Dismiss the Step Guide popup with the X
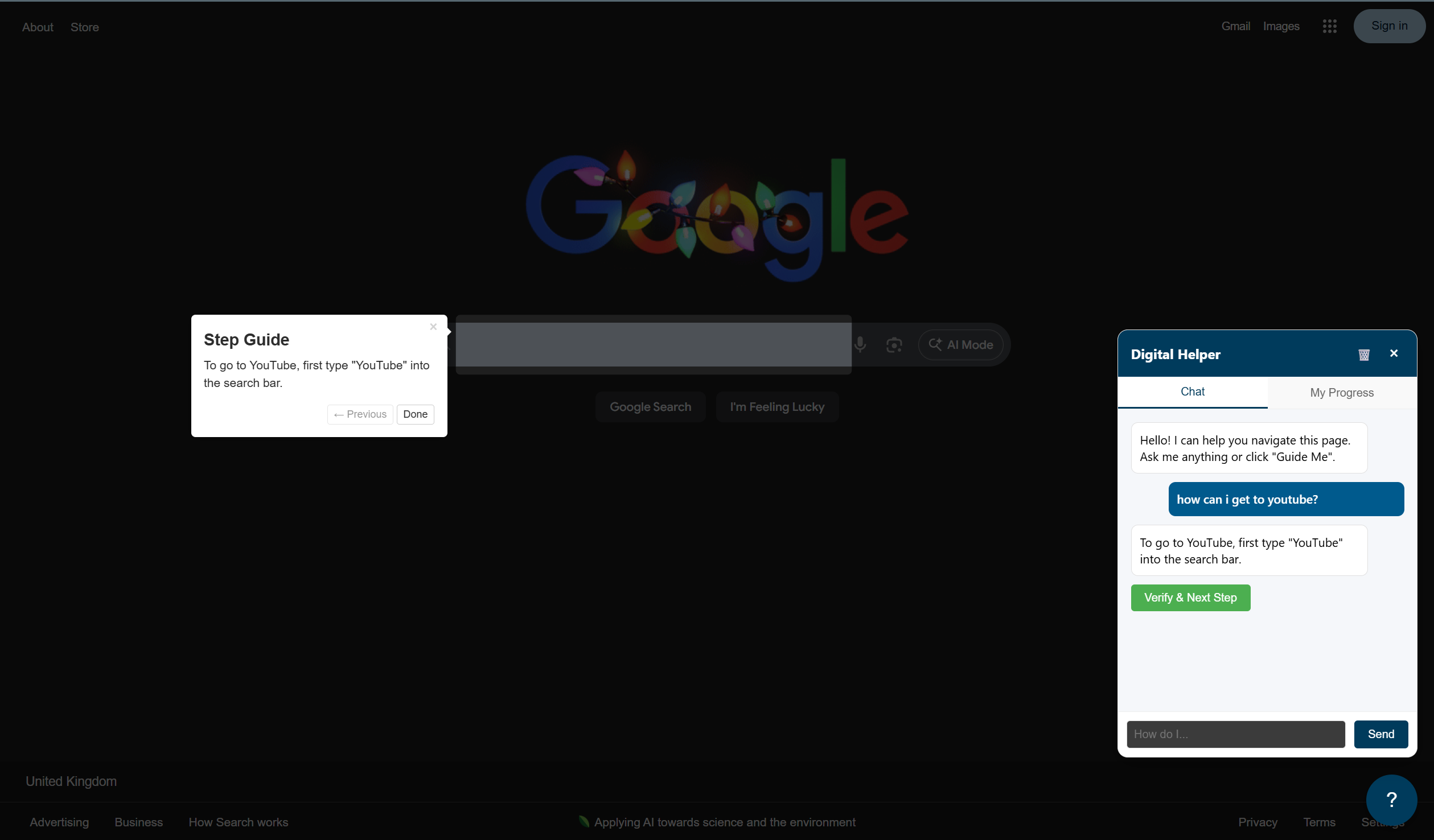The height and width of the screenshot is (840, 1434). [433, 327]
